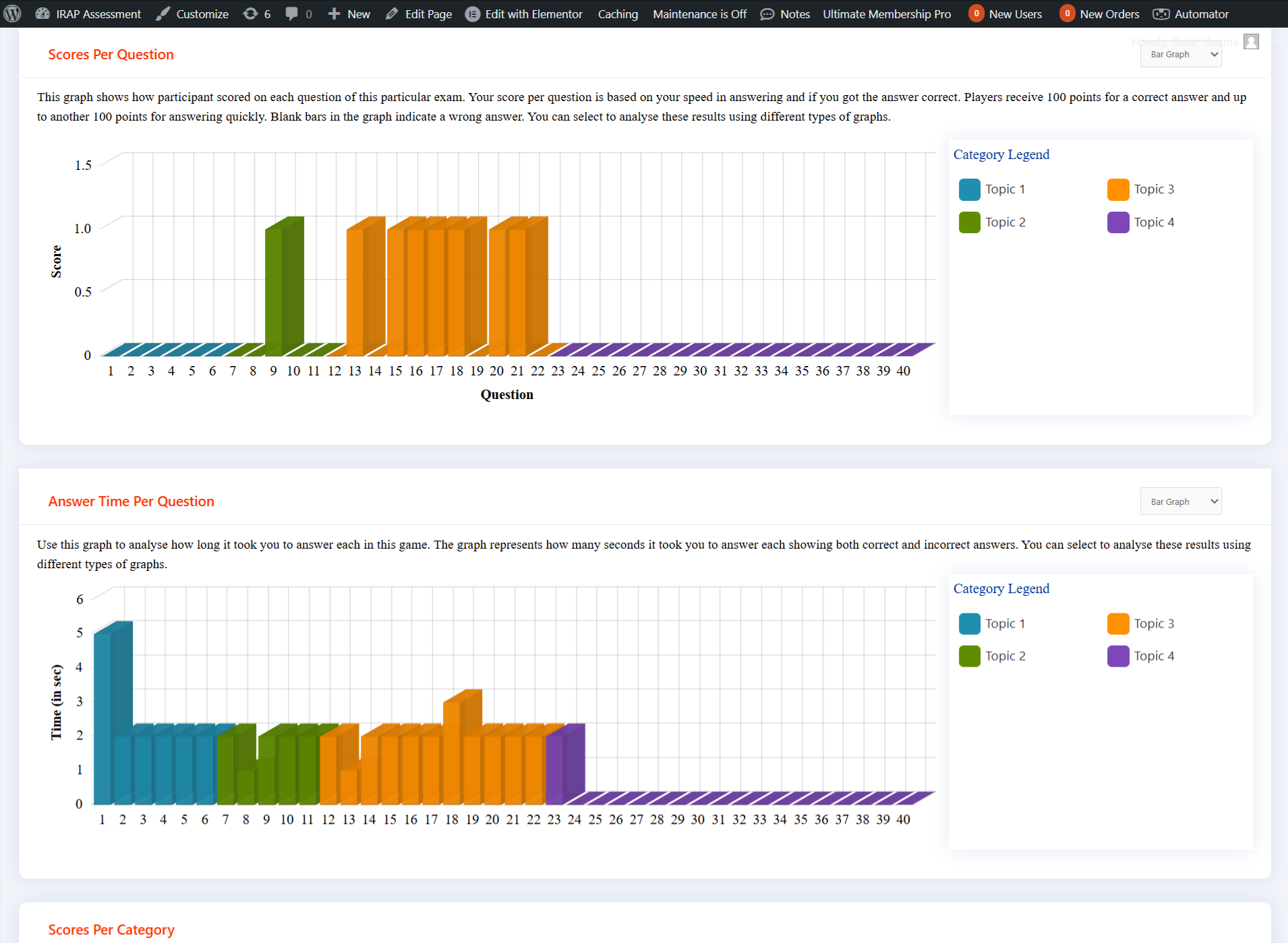The height and width of the screenshot is (943, 1288).
Task: Open Ultimate Membership Pro menu
Action: coord(886,13)
